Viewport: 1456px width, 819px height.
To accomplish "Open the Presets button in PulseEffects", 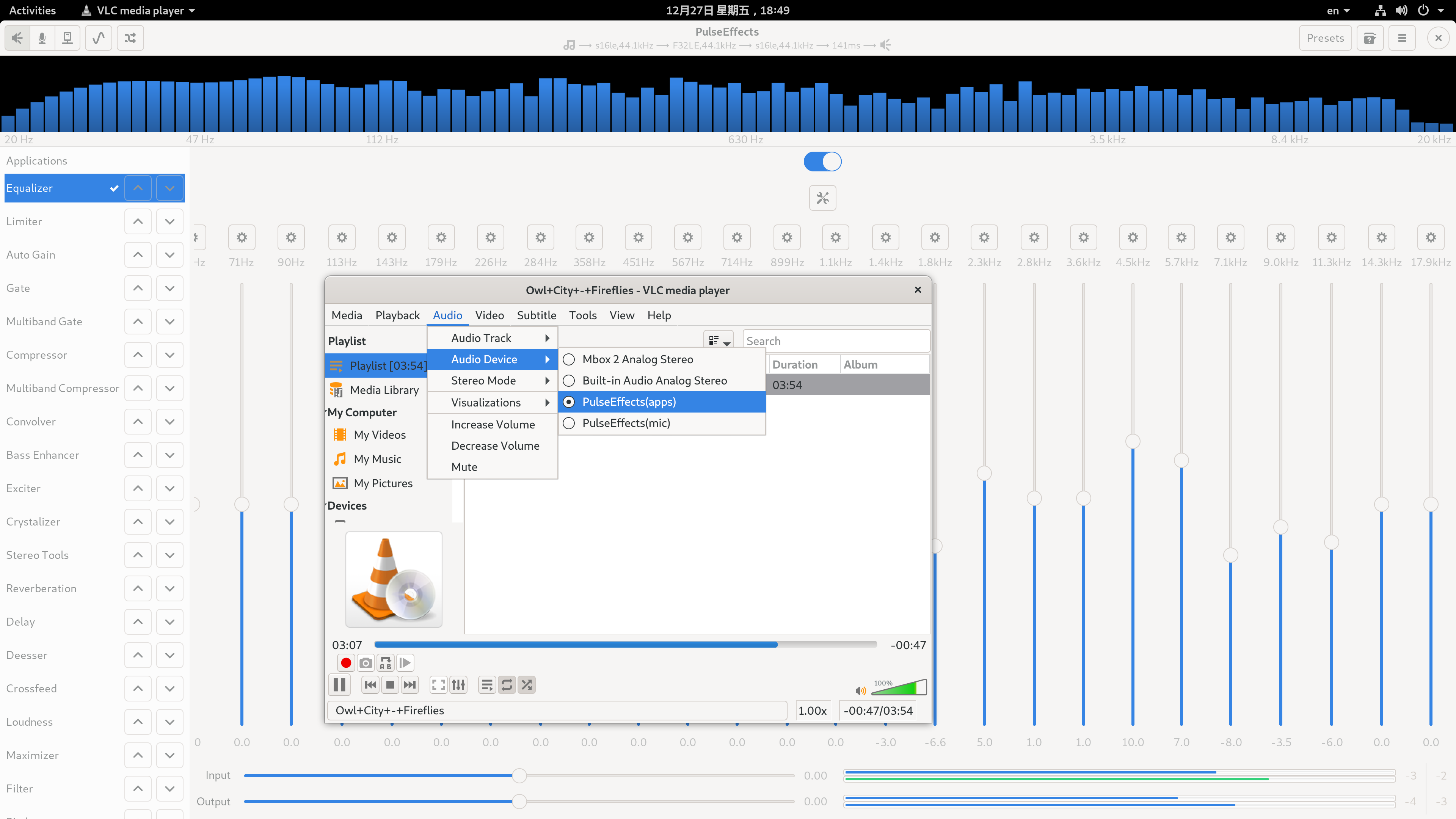I will click(x=1326, y=38).
